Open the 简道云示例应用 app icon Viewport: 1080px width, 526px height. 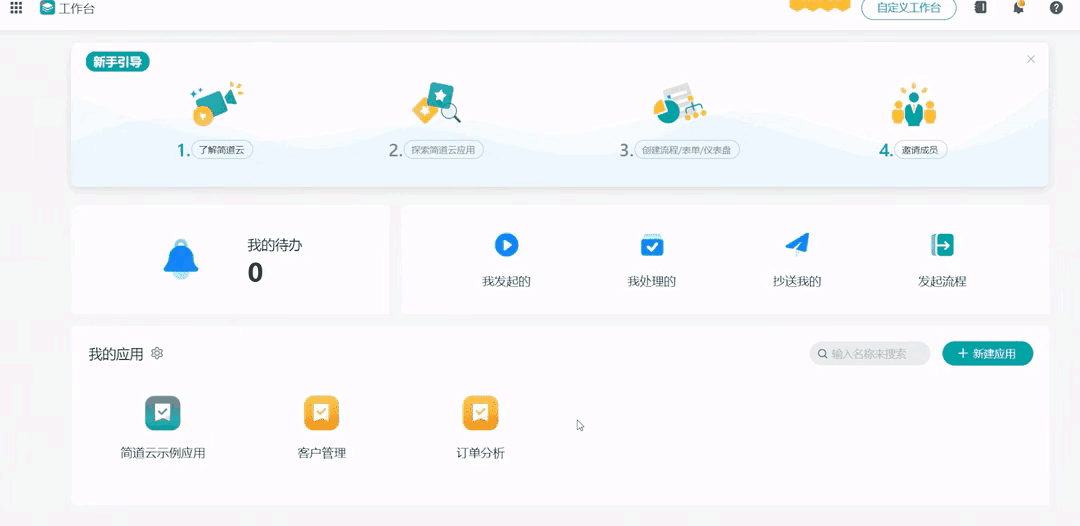coord(162,413)
